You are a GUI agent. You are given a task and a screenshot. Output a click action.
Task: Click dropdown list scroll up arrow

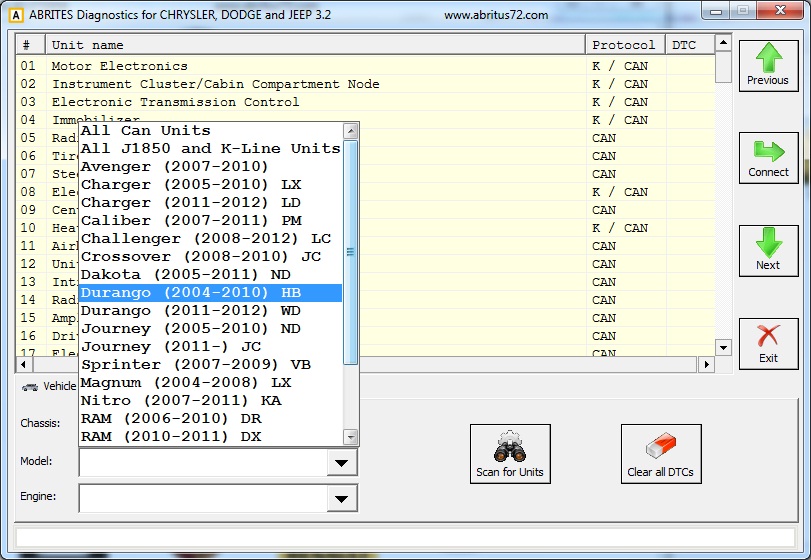click(351, 131)
